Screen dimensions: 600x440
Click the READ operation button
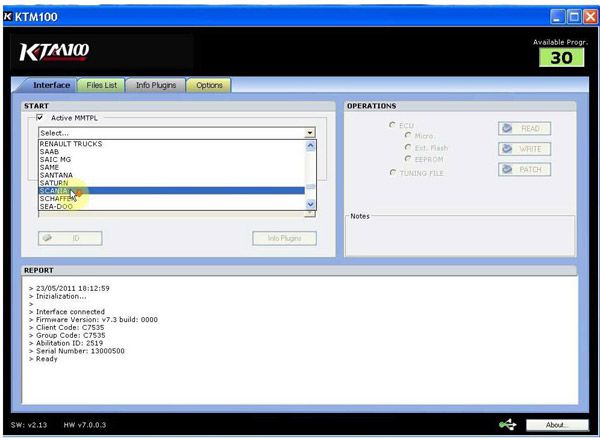point(524,129)
